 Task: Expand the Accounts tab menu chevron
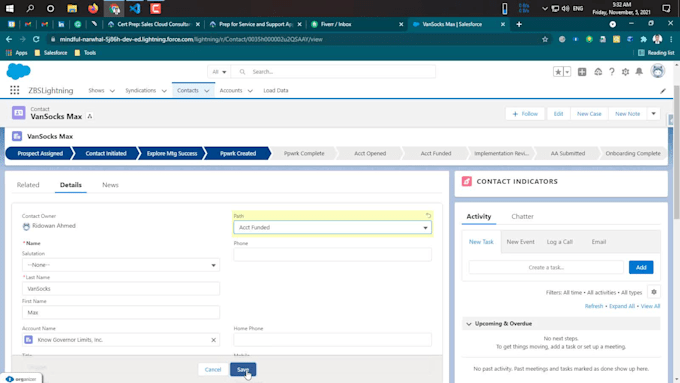click(x=250, y=91)
